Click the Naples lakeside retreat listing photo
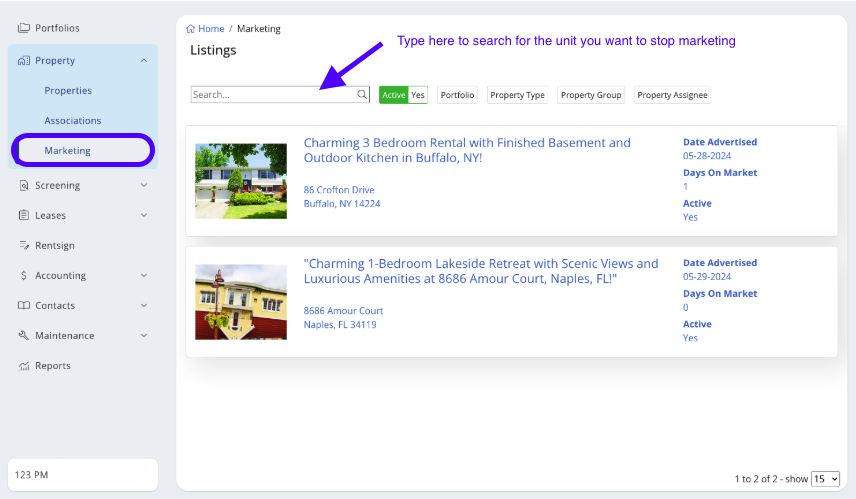 [x=241, y=302]
